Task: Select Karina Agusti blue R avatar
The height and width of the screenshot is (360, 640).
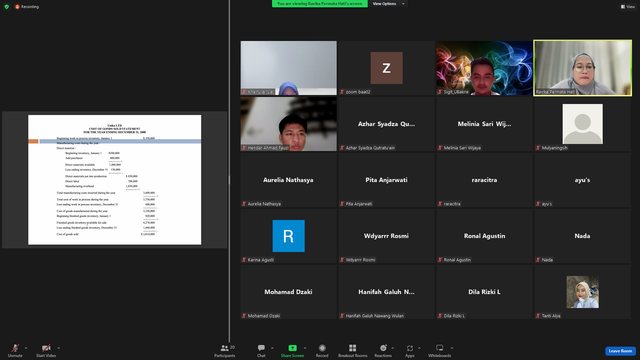Action: [x=289, y=236]
